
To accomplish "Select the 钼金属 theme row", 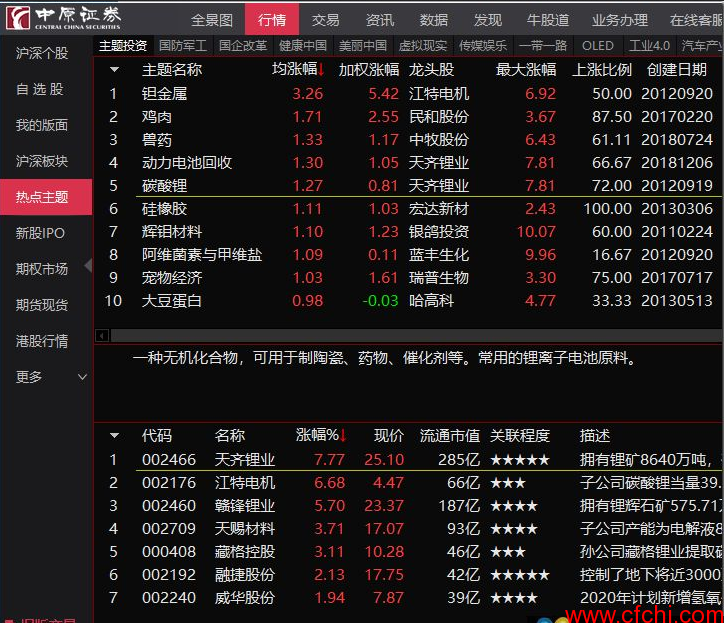I will click(x=408, y=94).
